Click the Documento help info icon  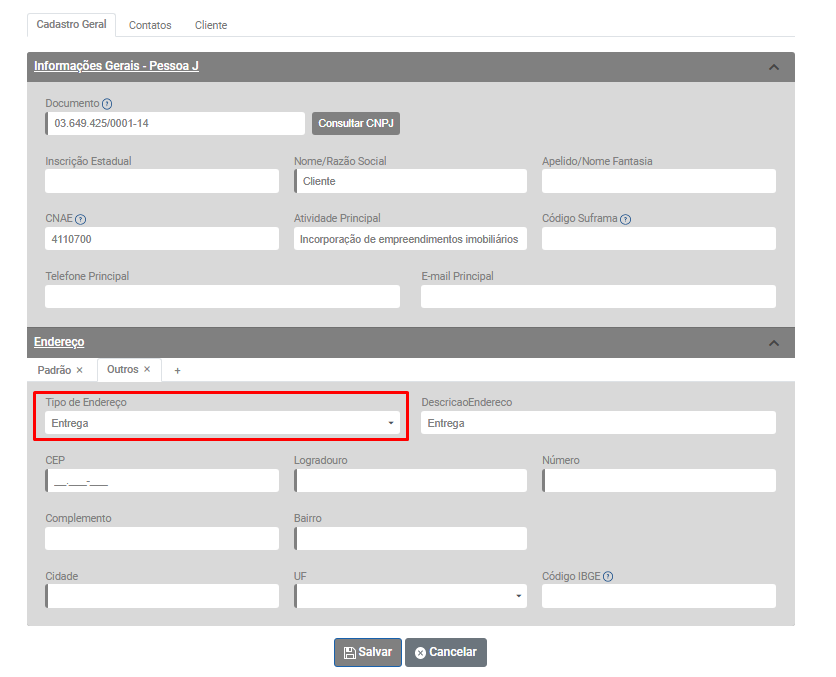[x=107, y=104]
